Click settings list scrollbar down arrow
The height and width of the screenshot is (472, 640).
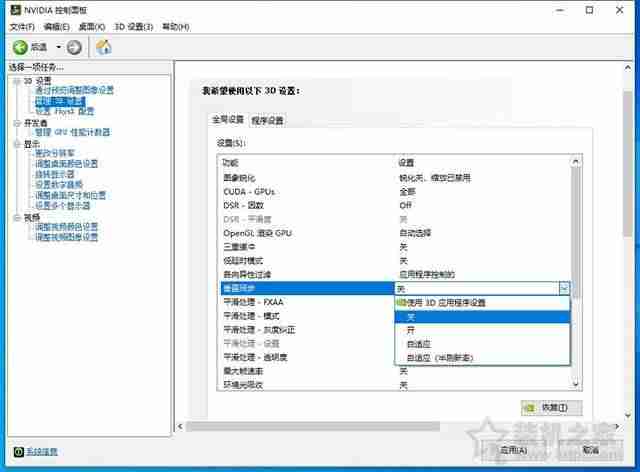click(576, 384)
